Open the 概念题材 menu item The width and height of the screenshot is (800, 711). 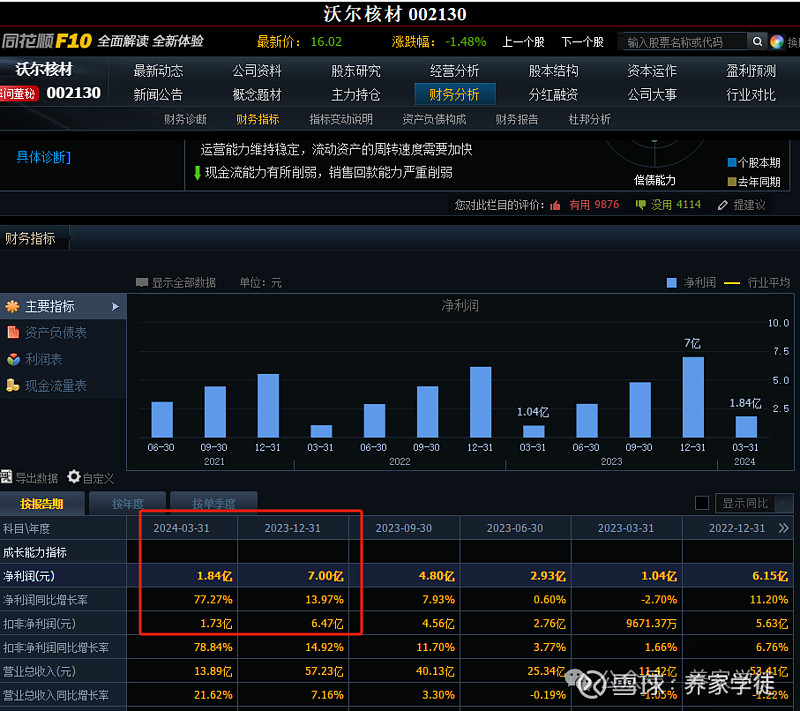click(257, 94)
